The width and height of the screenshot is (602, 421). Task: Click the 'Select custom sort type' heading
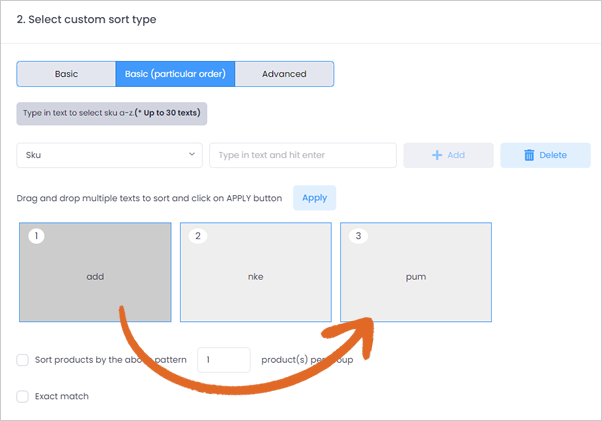pyautogui.click(x=86, y=19)
